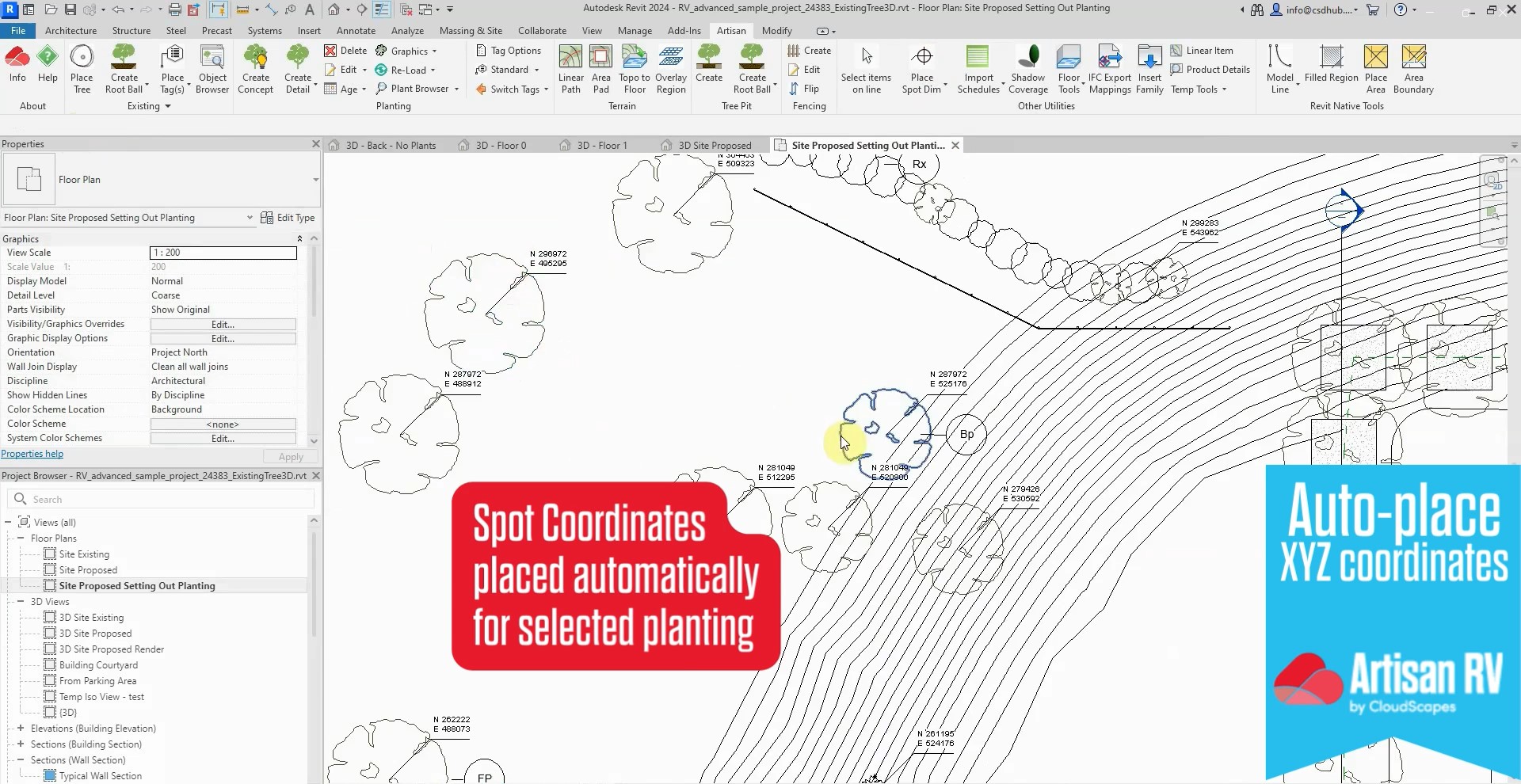Click Edit for System Color Schemes

223,439
